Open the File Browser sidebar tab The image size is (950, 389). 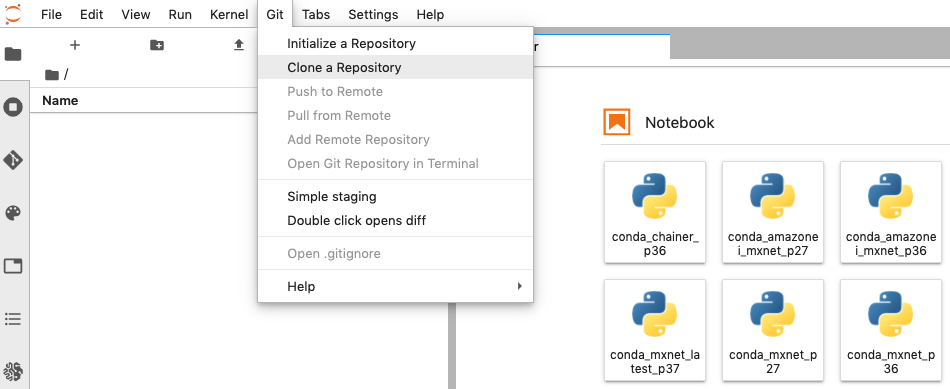click(13, 55)
